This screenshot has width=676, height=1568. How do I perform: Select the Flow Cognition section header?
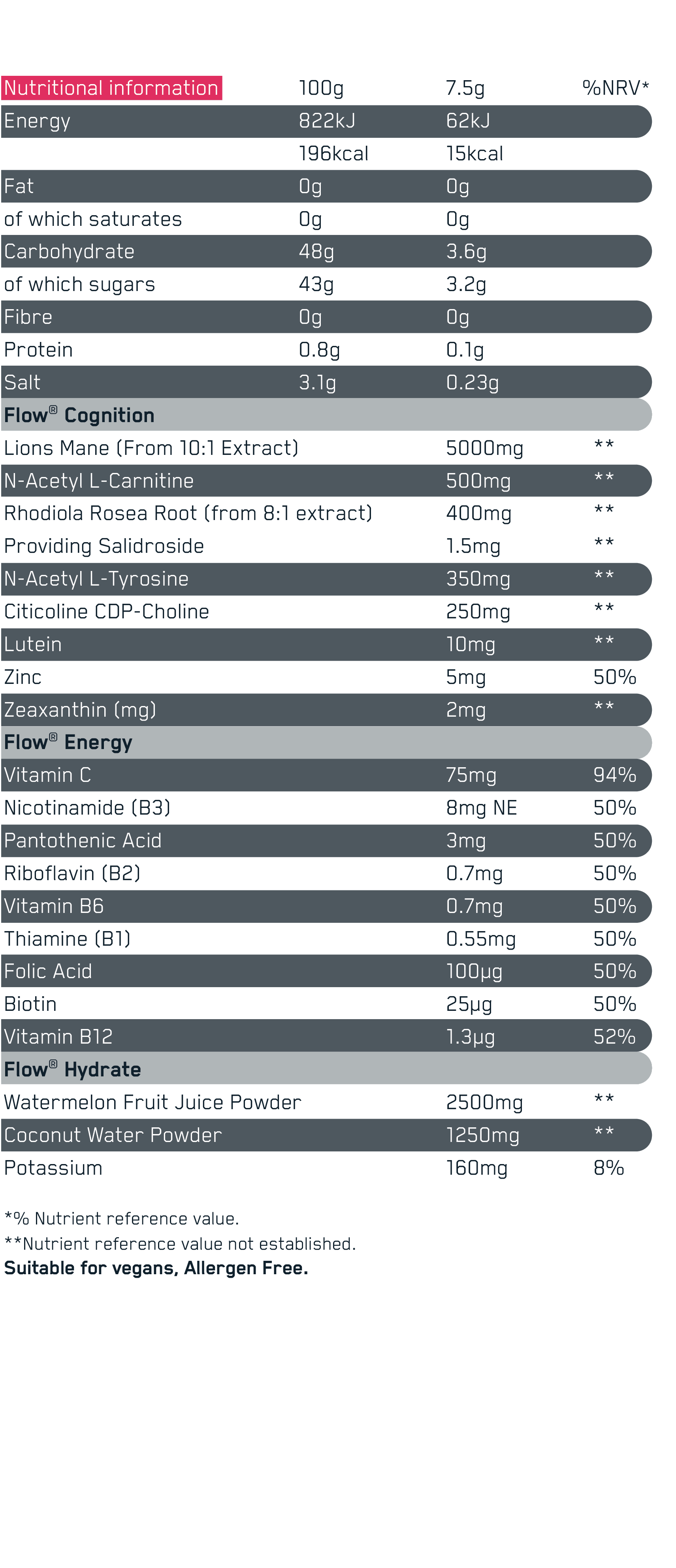(x=79, y=415)
